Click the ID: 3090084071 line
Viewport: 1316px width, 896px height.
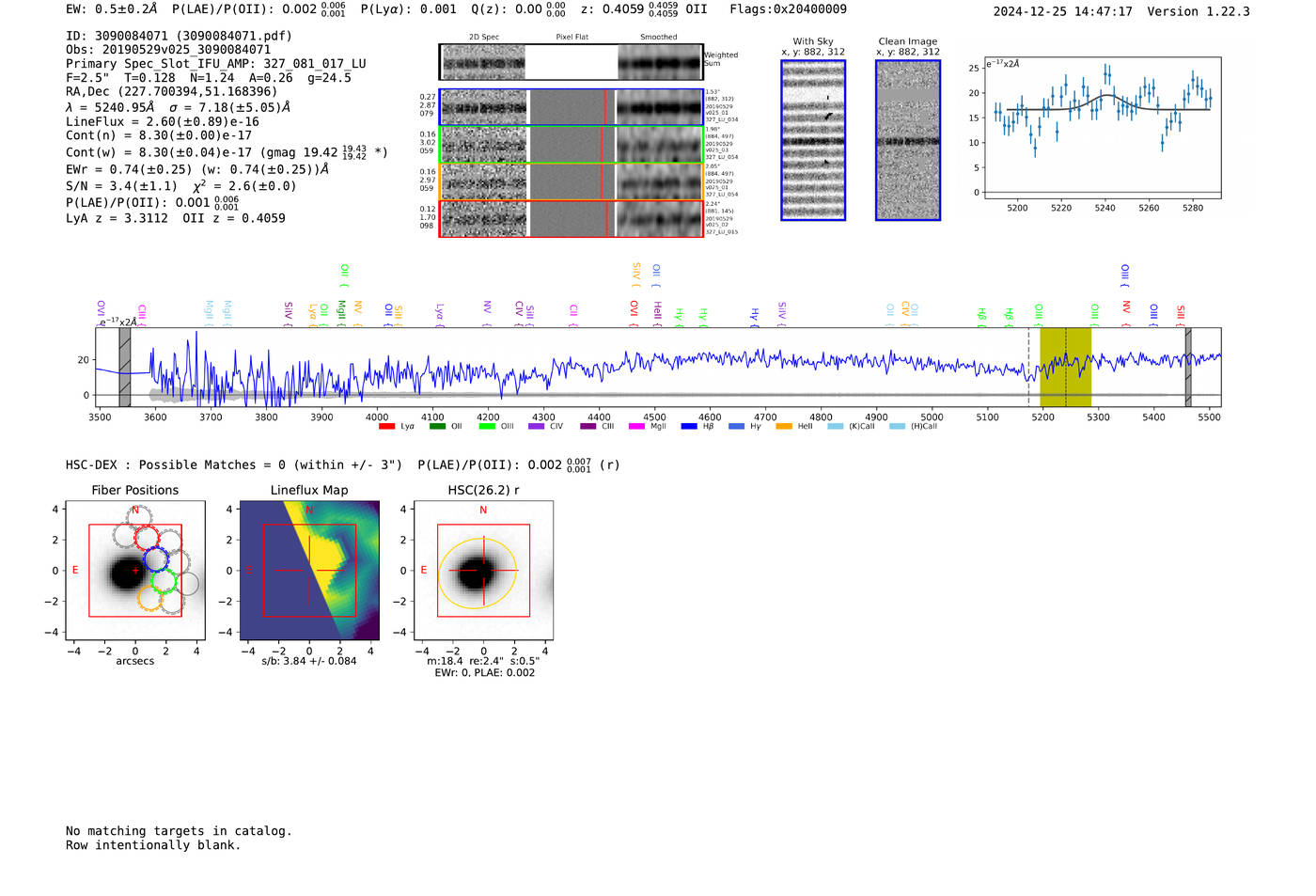pos(179,36)
